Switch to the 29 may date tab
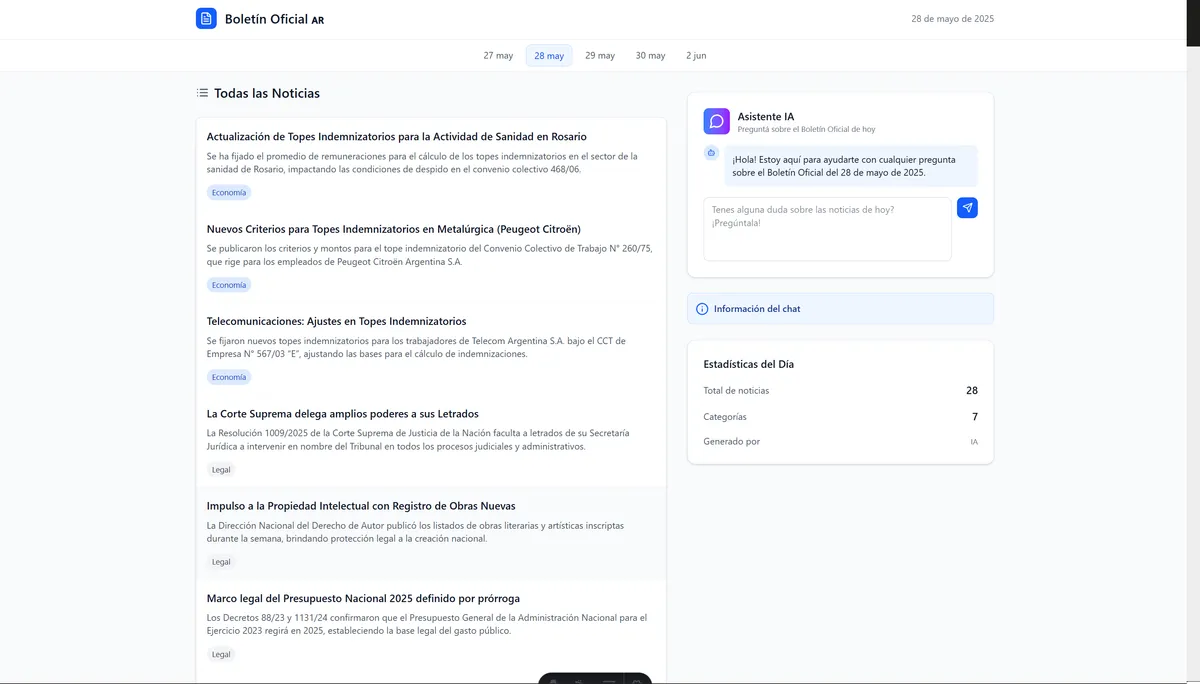Viewport: 1200px width, 684px height. pos(600,55)
